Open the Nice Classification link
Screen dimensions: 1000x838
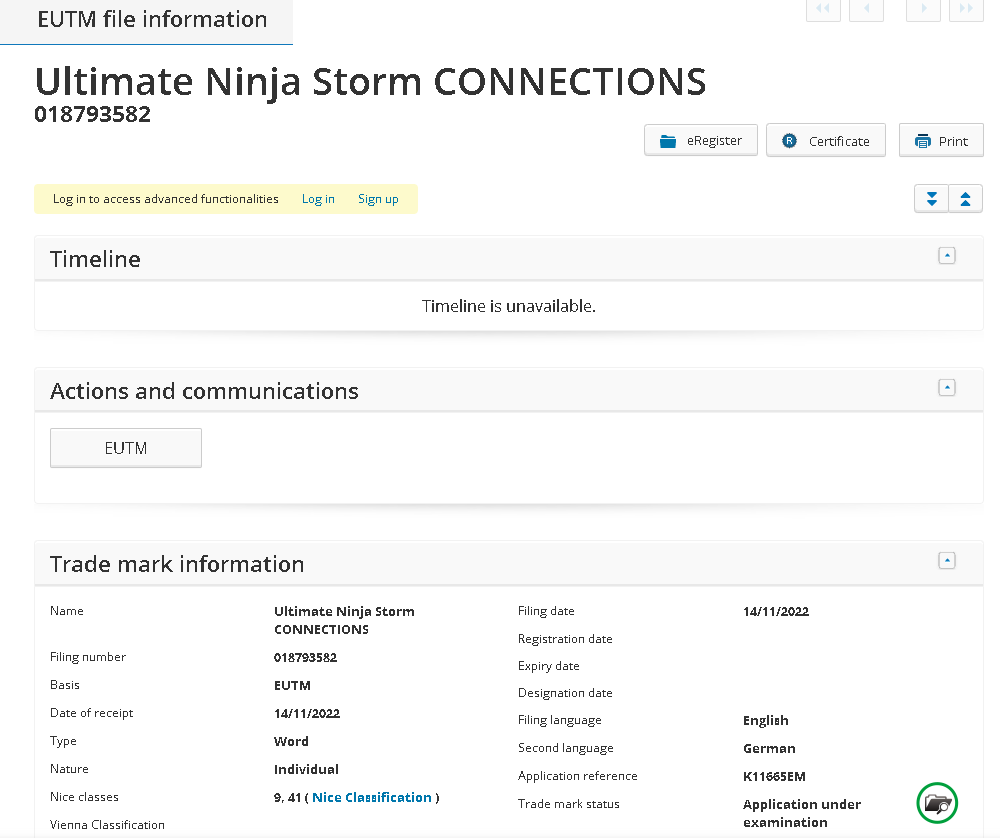[372, 797]
